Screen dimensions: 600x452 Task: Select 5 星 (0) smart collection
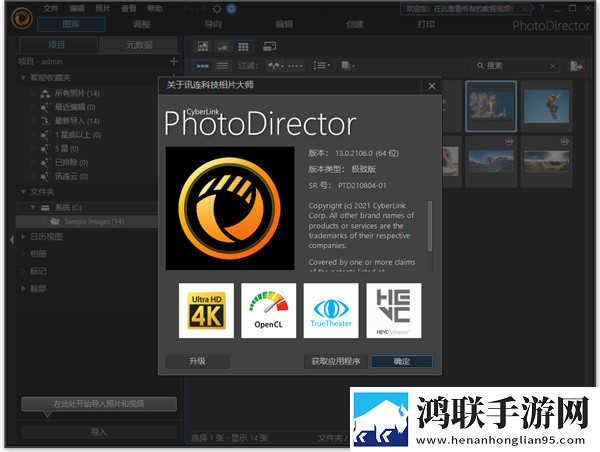tap(67, 149)
